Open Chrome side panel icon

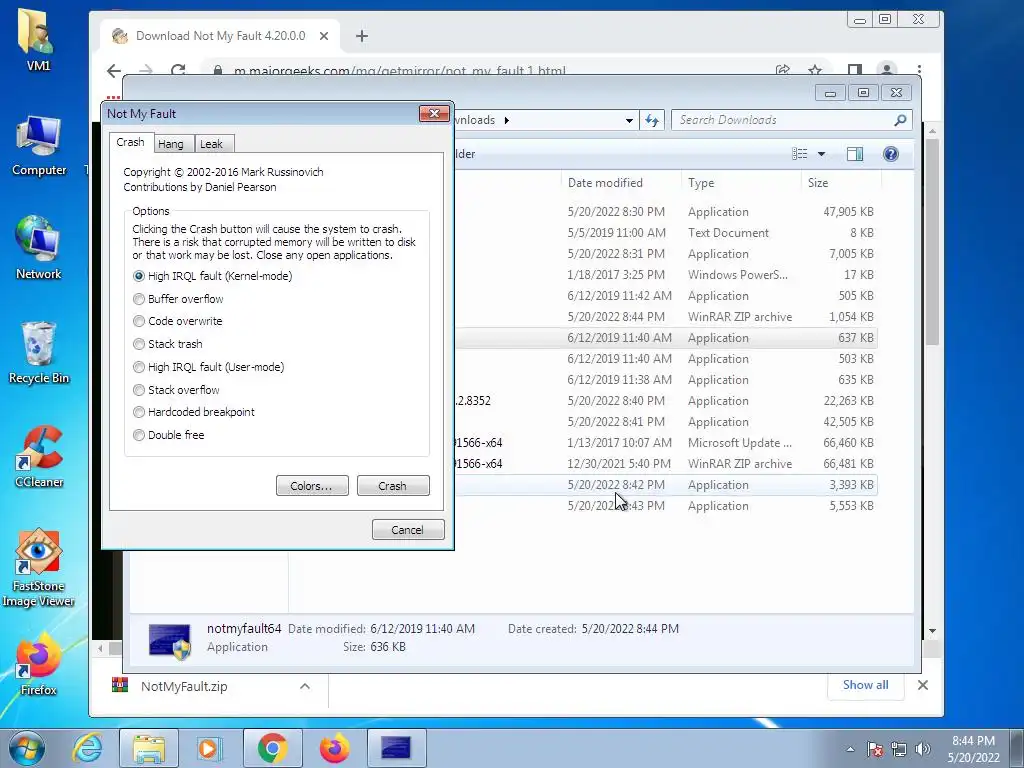point(855,70)
